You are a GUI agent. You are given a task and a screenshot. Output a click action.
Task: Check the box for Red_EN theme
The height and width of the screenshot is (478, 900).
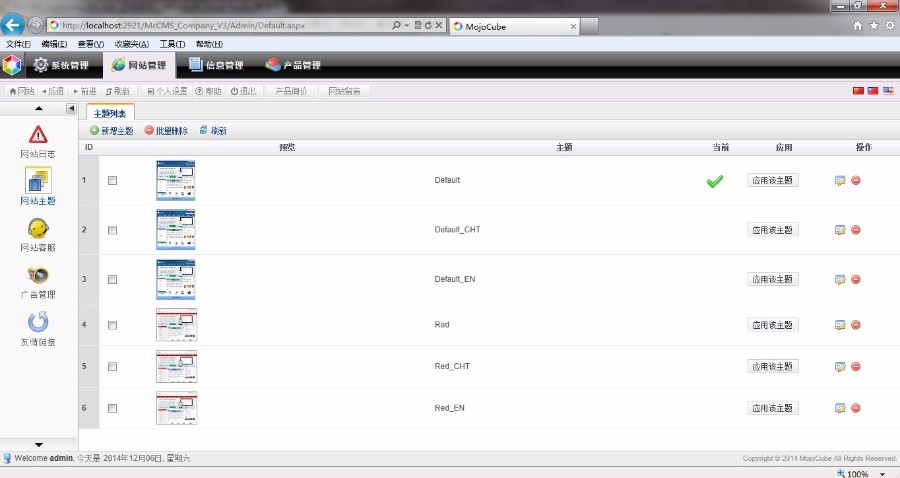click(112, 409)
